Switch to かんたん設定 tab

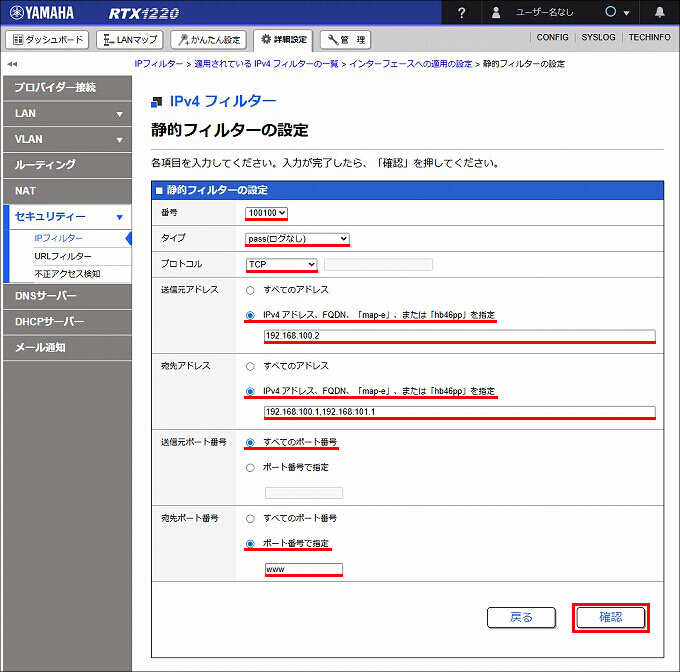(x=209, y=40)
